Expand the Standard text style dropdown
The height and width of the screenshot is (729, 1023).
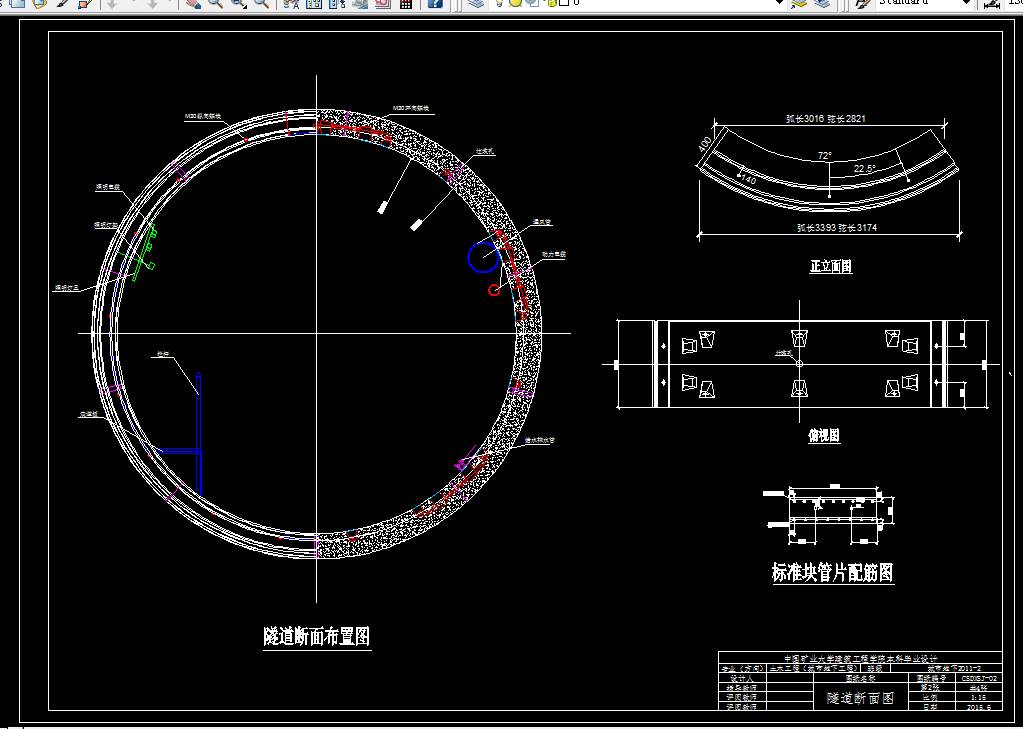(966, 3)
